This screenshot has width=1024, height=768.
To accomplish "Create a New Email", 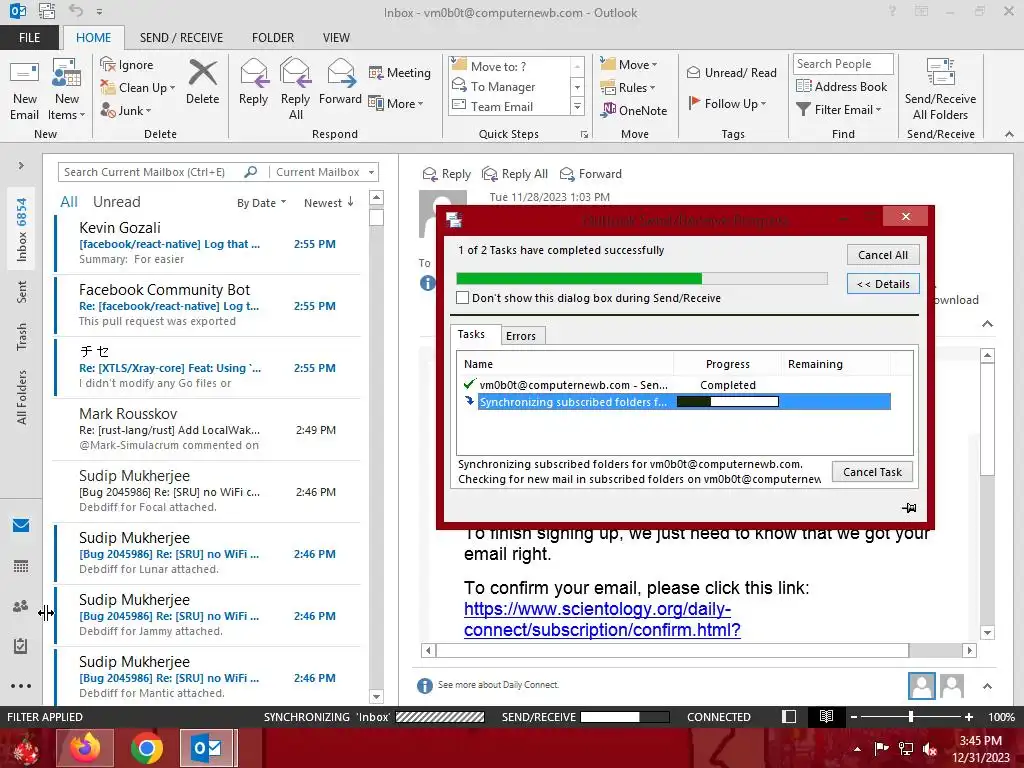I will pos(25,89).
